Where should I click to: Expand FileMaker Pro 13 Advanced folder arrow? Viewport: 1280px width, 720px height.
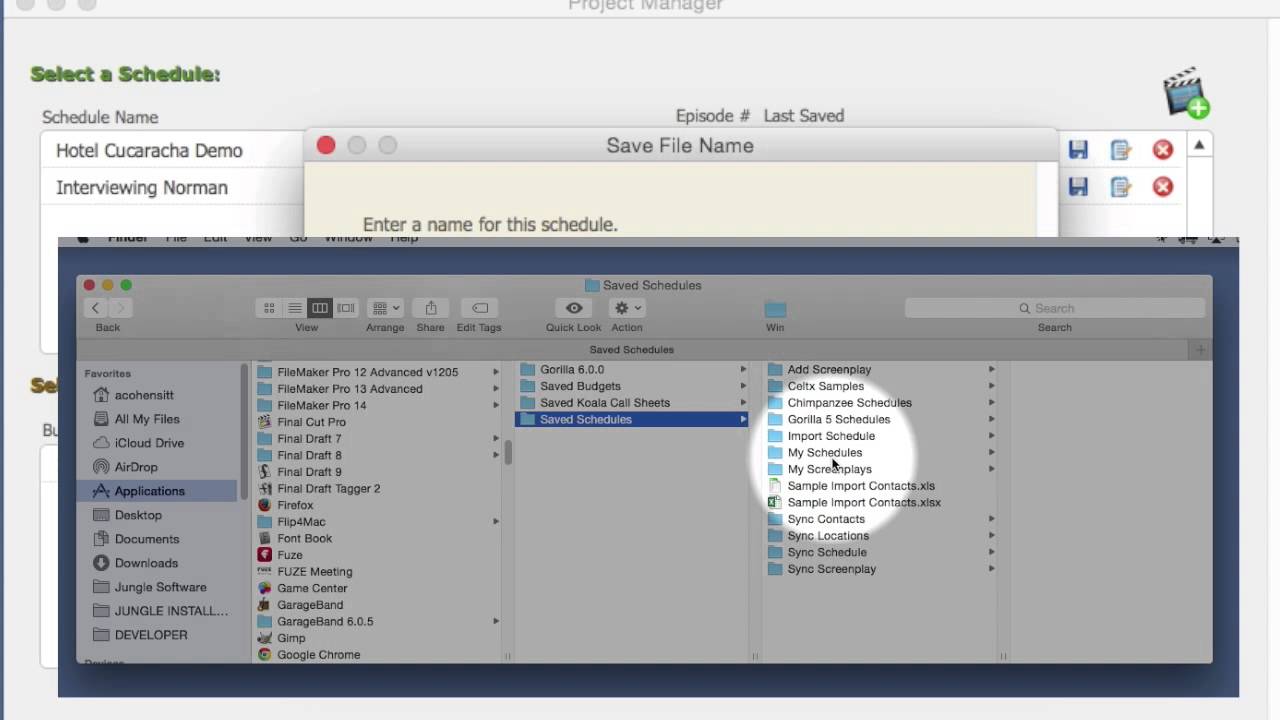pos(495,389)
